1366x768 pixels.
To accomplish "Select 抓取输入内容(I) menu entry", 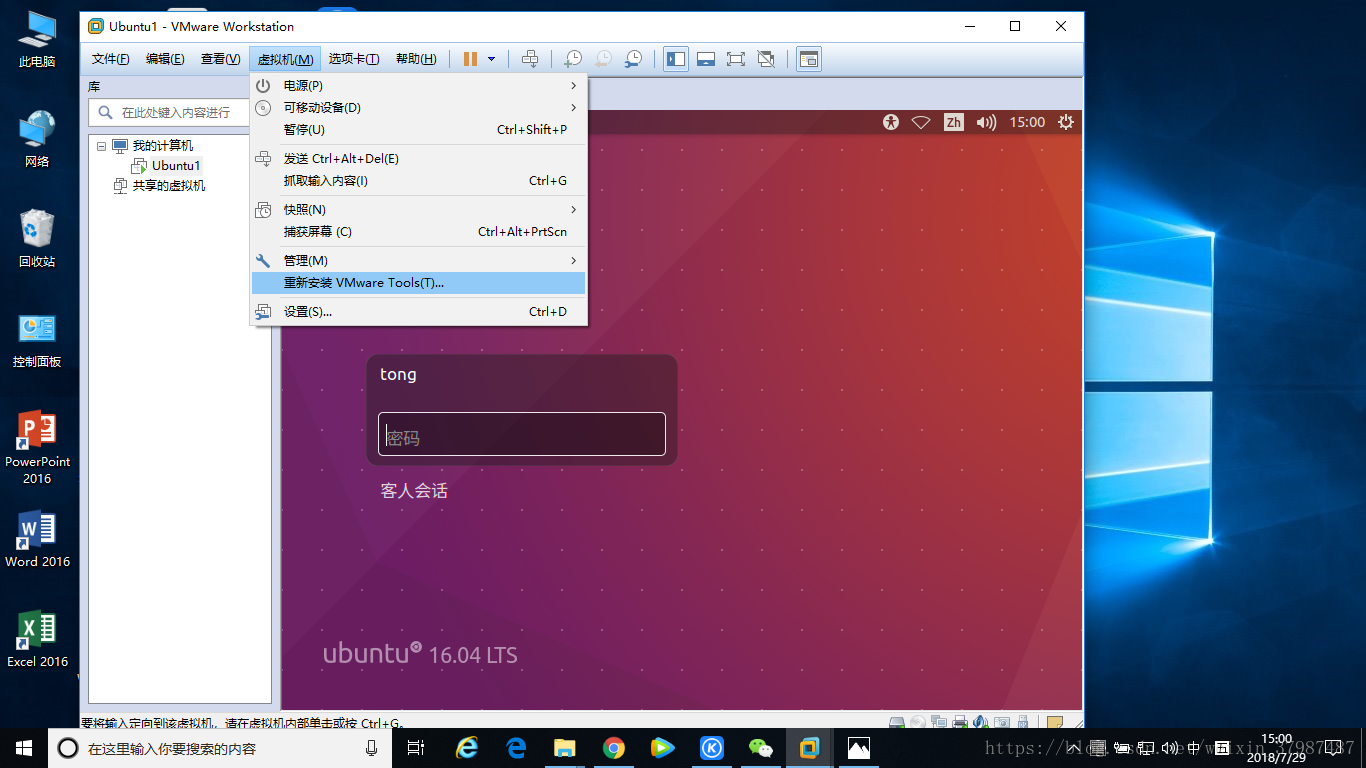I will click(x=418, y=181).
